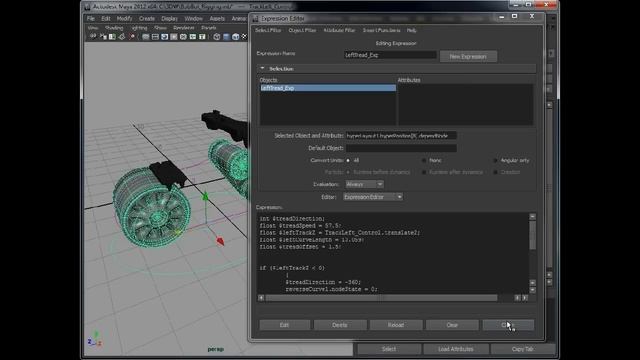Viewport: 640px width, 360px height.
Task: Toggle the Safe Title icon
Action: point(202,37)
